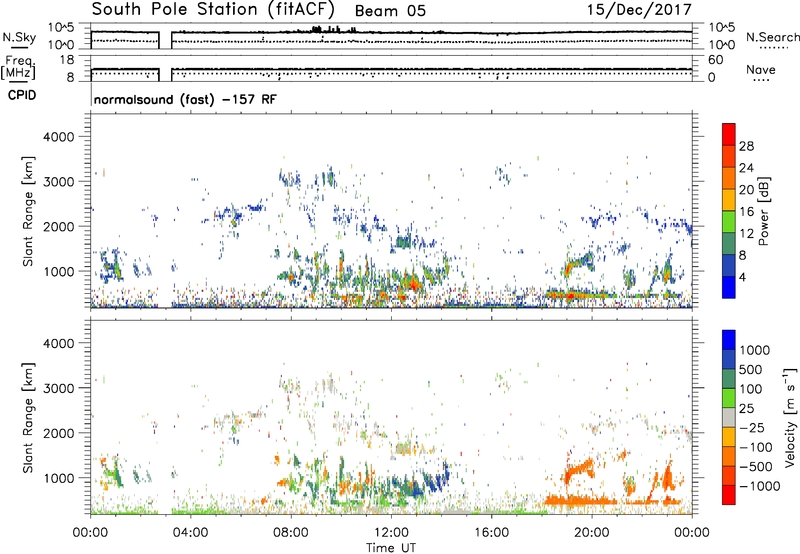Click the "08:00" time tick label
The image size is (800, 554).
point(291,533)
